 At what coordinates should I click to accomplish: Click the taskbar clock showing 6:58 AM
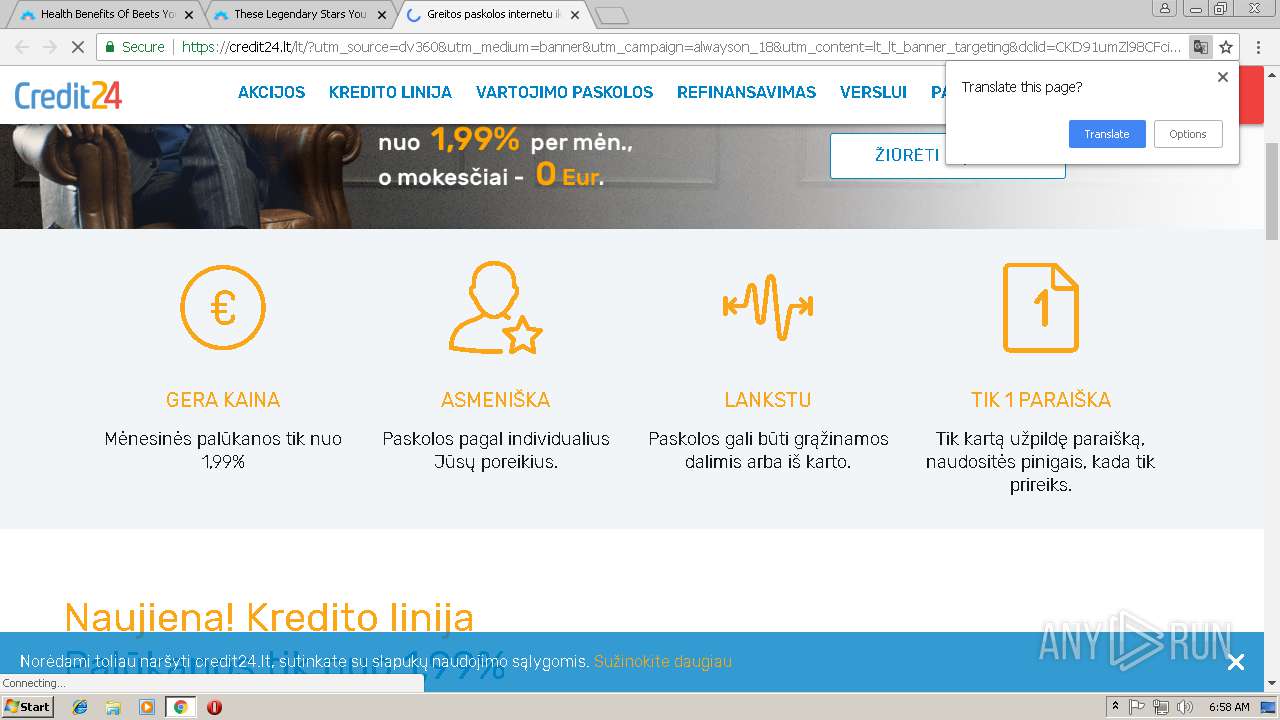pyautogui.click(x=1229, y=707)
